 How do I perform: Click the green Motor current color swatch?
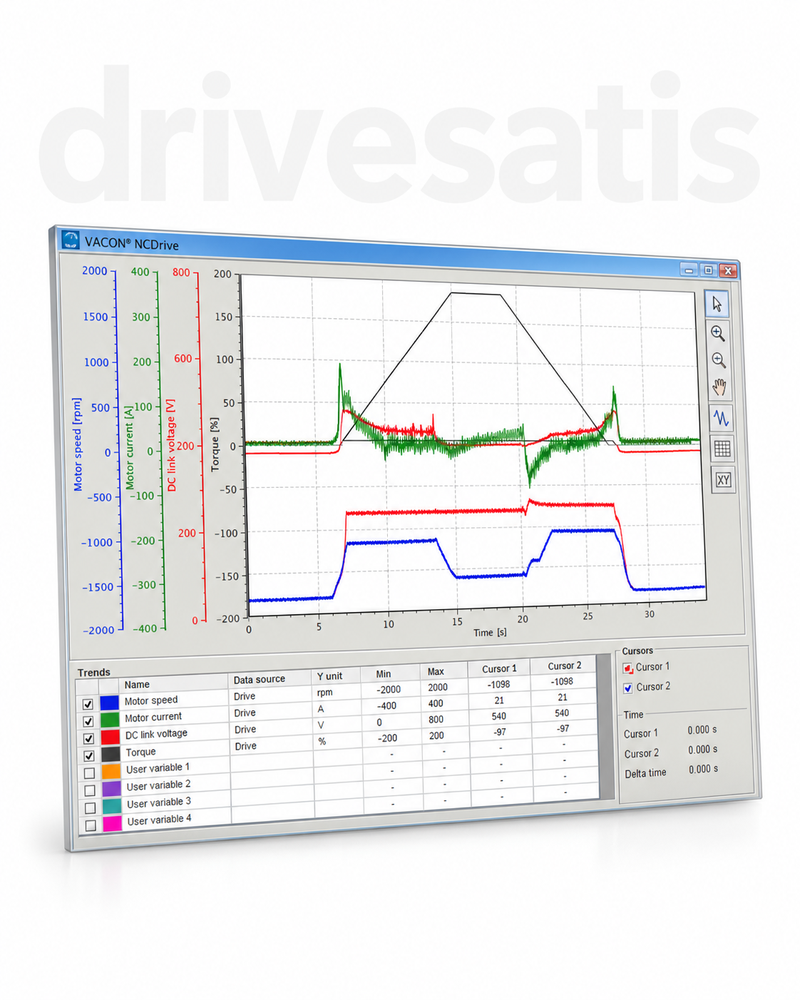coord(110,720)
